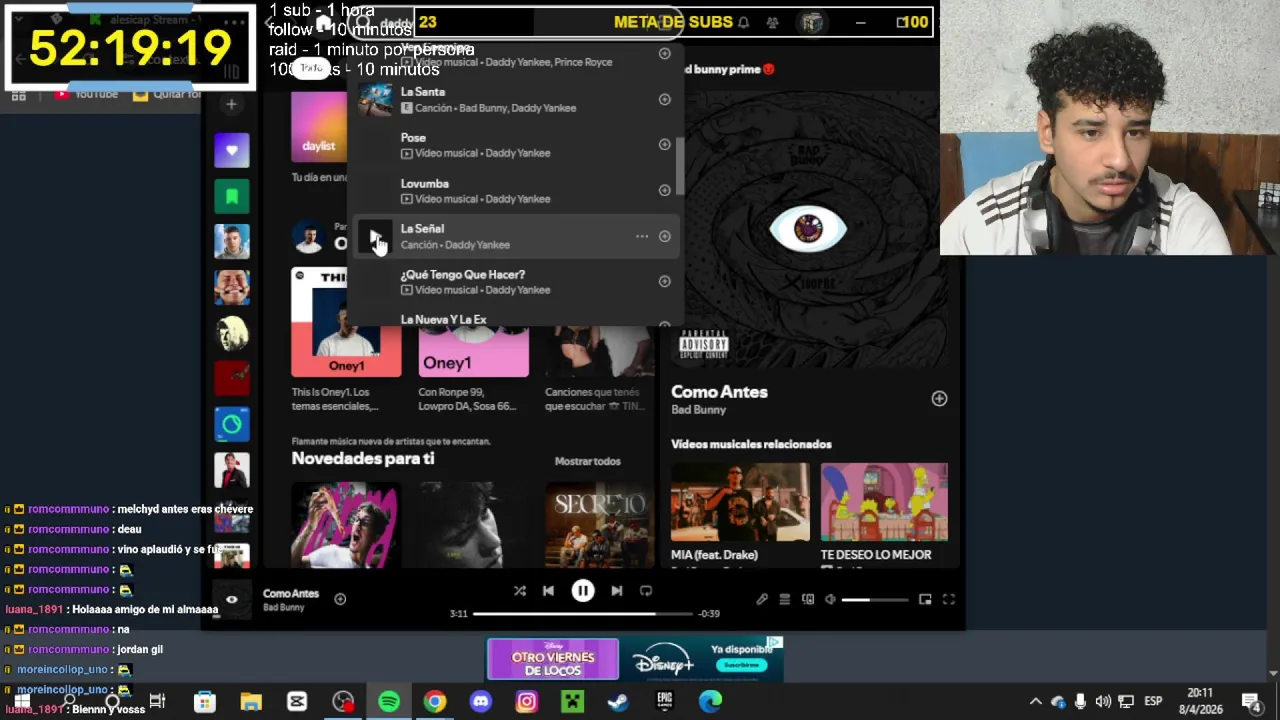Open Liked Songs in the sidebar

point(232,150)
